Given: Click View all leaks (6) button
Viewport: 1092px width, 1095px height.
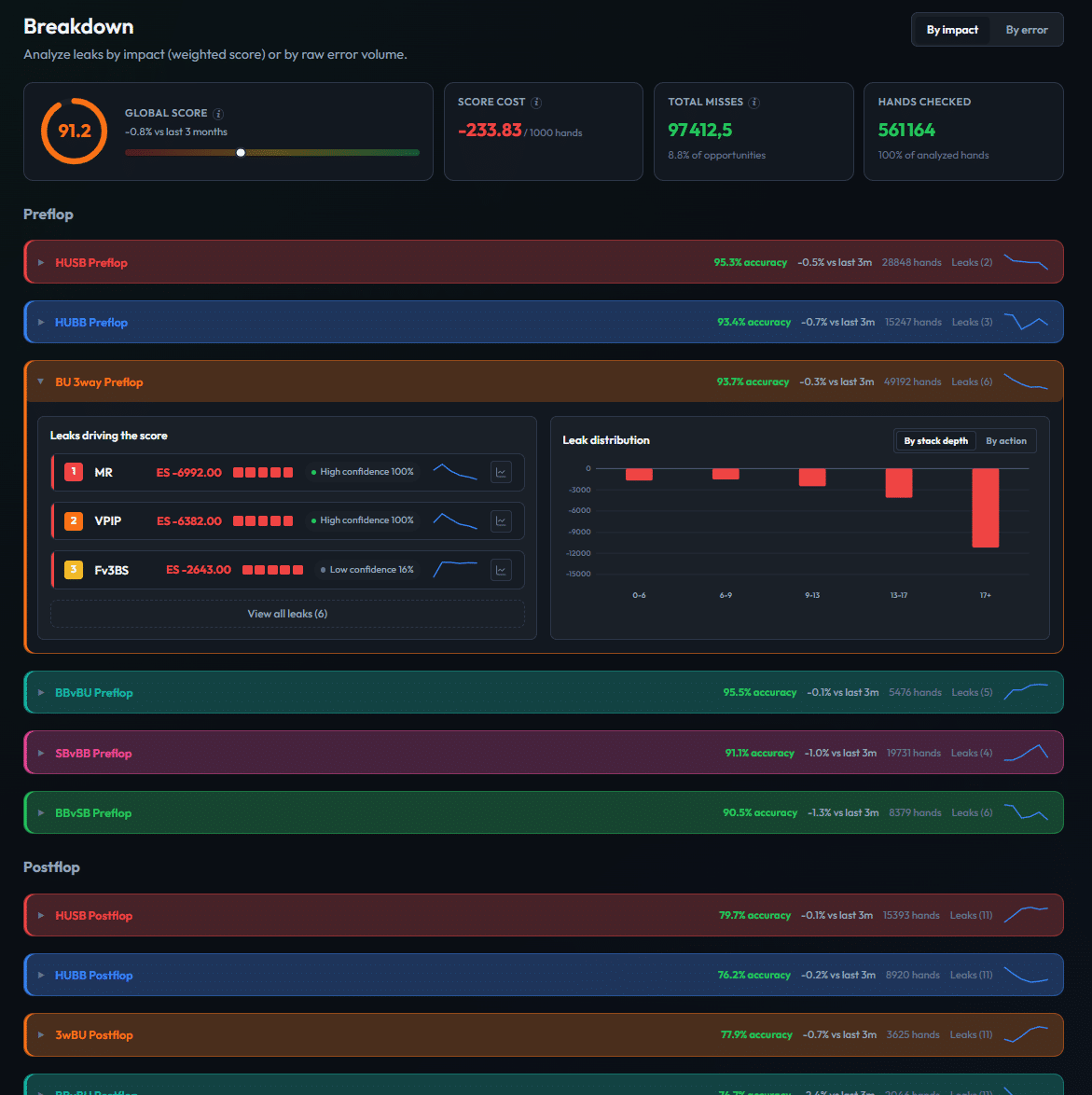Looking at the screenshot, I should point(287,614).
